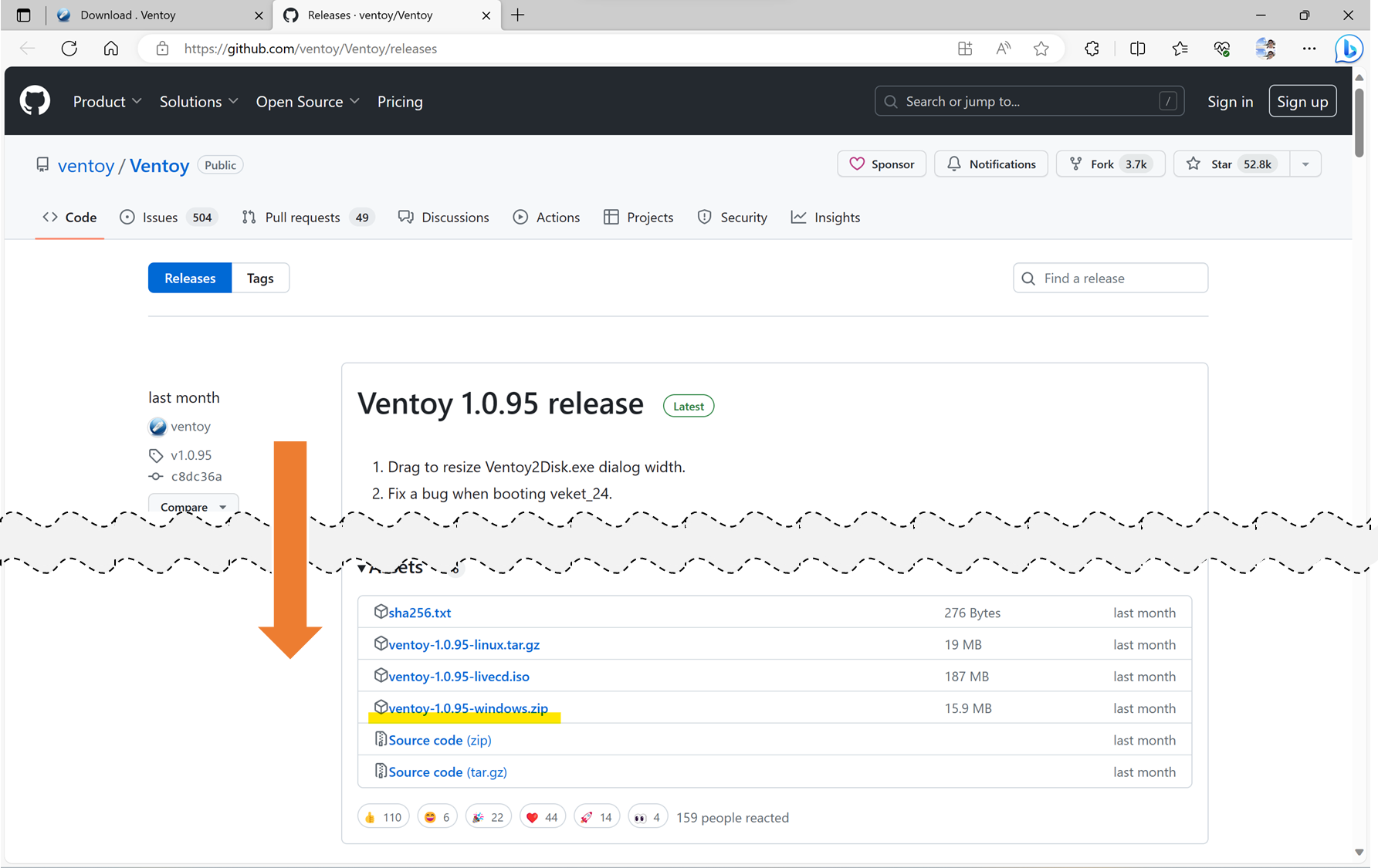Open the browser profile avatar

(x=1265, y=49)
